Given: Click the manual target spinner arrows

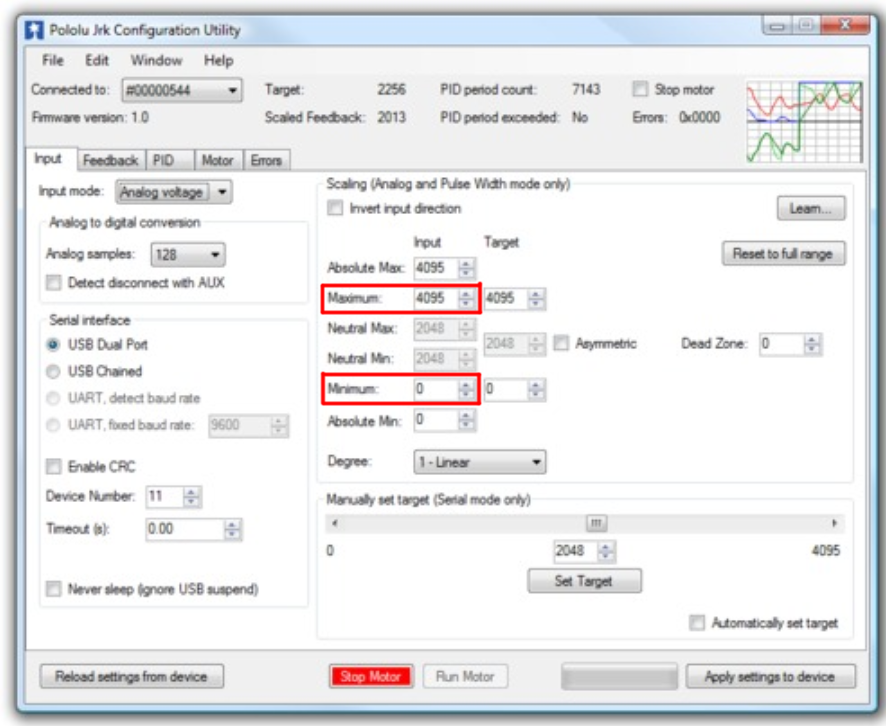Looking at the screenshot, I should (x=606, y=551).
